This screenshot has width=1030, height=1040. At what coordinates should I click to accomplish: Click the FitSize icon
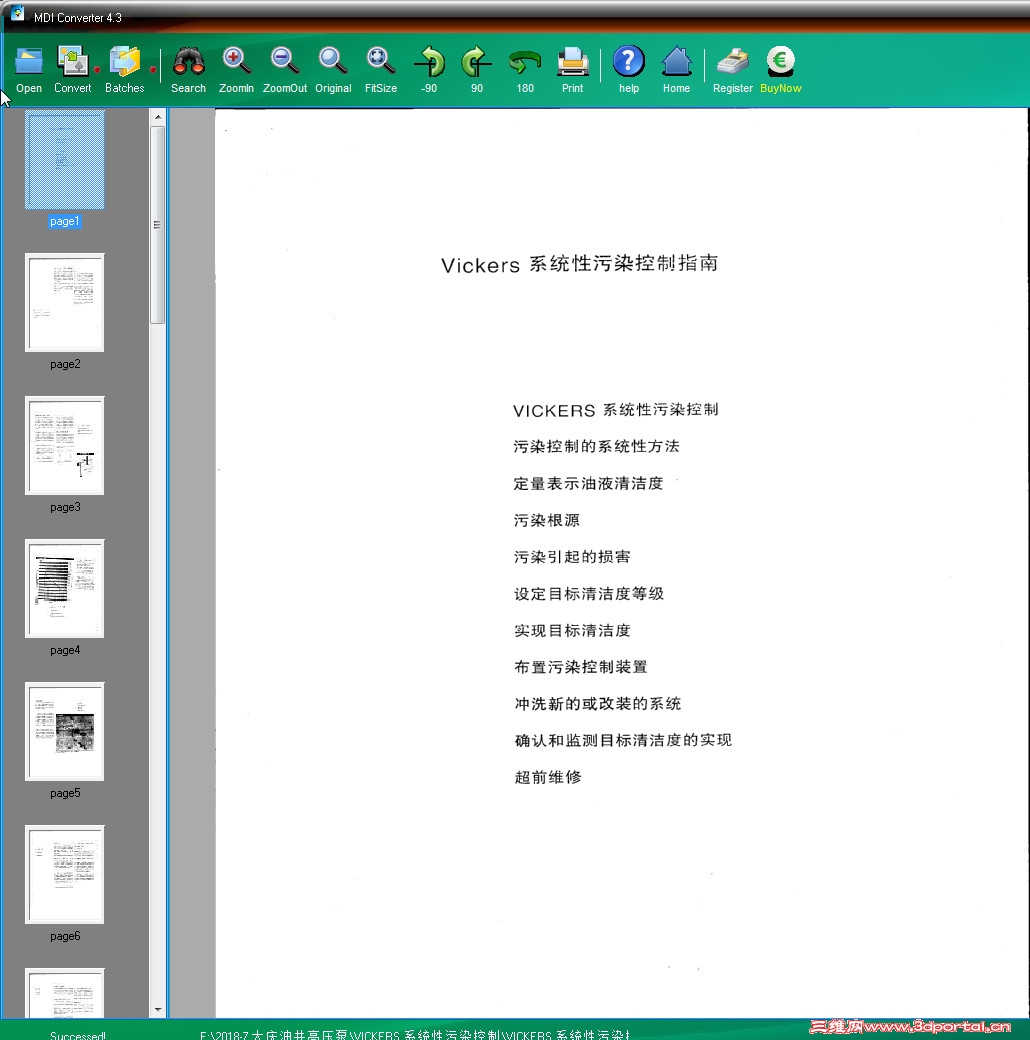pos(381,61)
